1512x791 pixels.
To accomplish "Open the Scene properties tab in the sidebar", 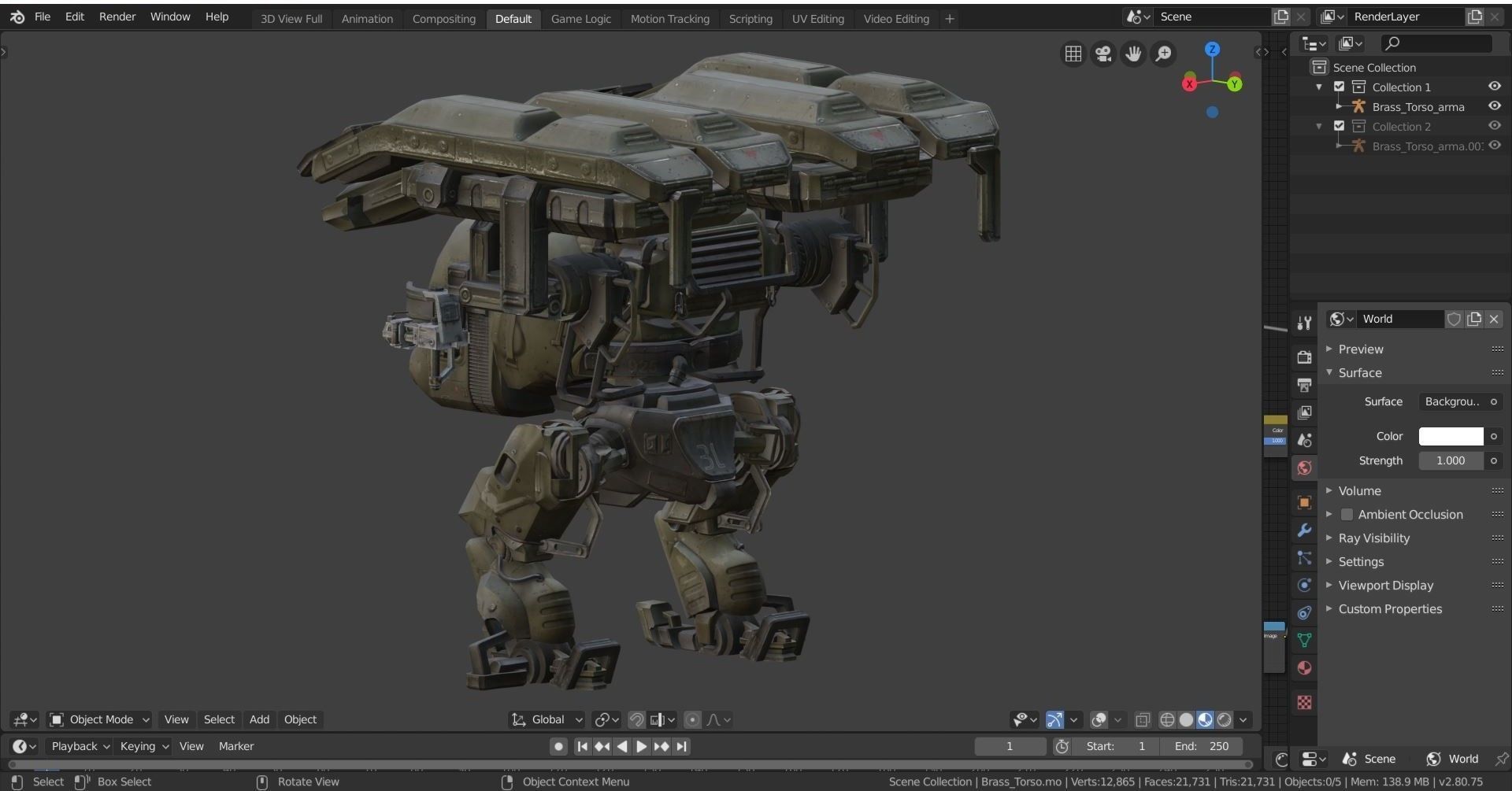I will click(1304, 440).
